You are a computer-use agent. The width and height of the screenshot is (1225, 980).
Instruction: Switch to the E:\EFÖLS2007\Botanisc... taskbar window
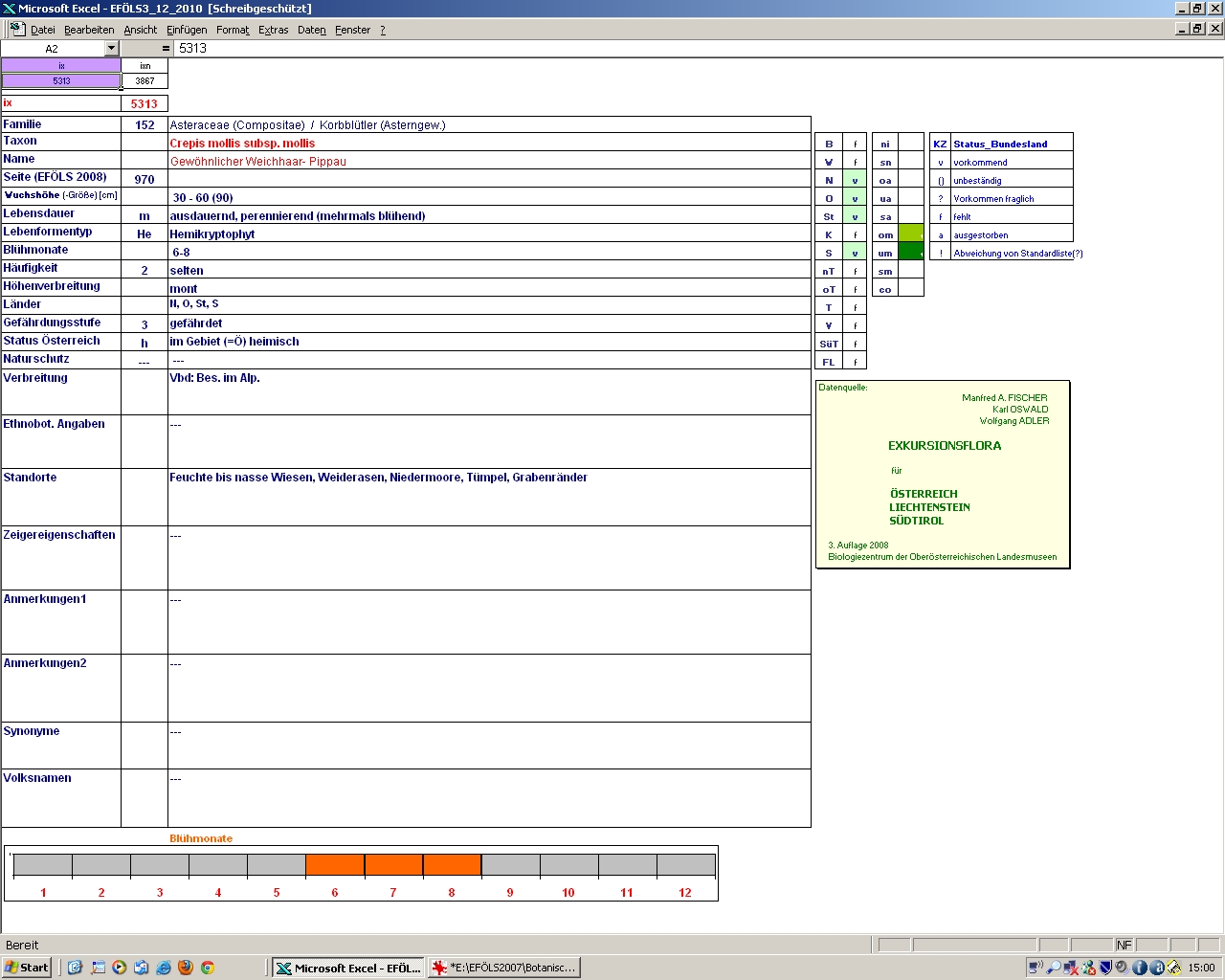coord(503,968)
